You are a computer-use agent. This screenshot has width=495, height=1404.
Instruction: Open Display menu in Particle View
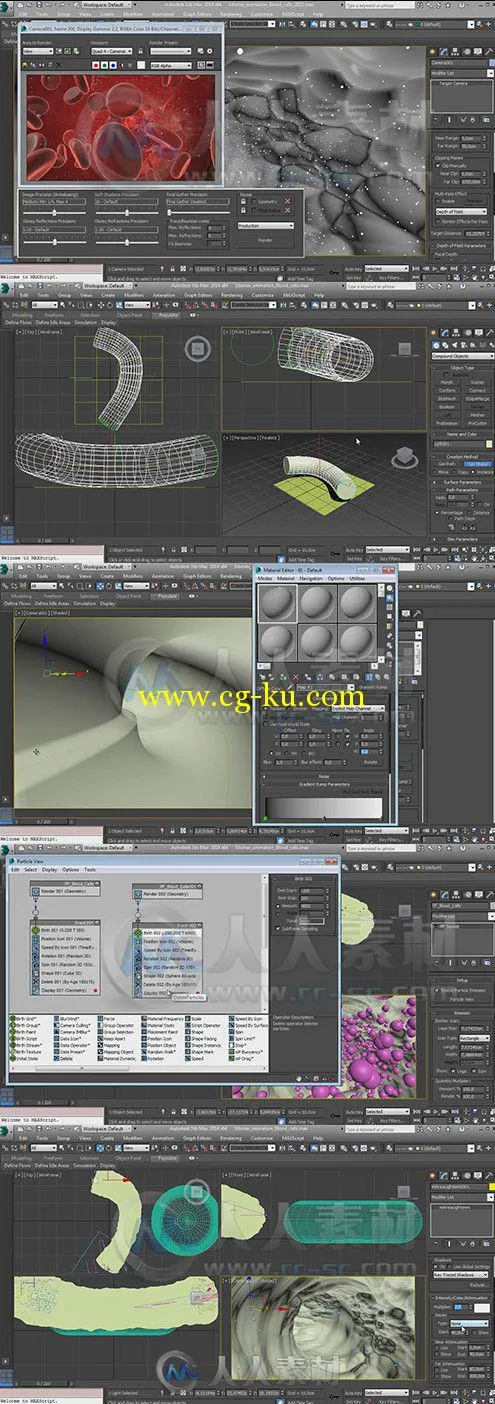point(49,869)
